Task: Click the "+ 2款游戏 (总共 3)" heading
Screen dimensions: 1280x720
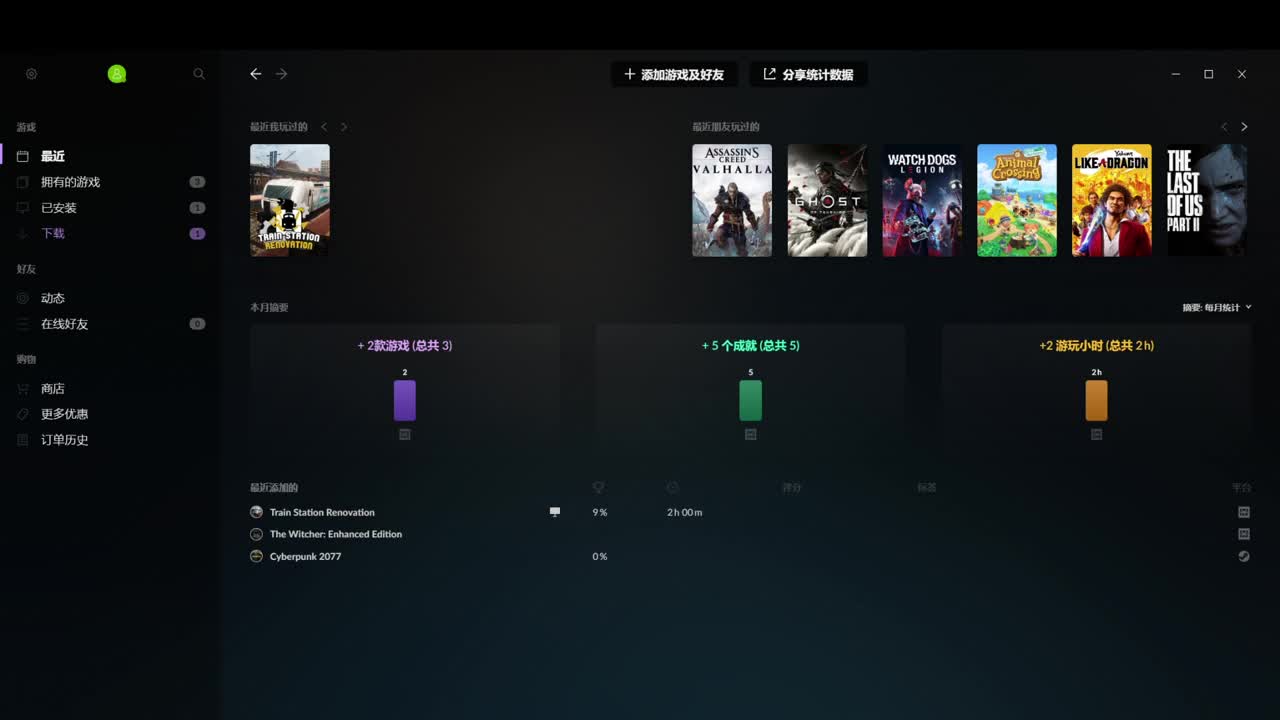Action: (x=405, y=346)
